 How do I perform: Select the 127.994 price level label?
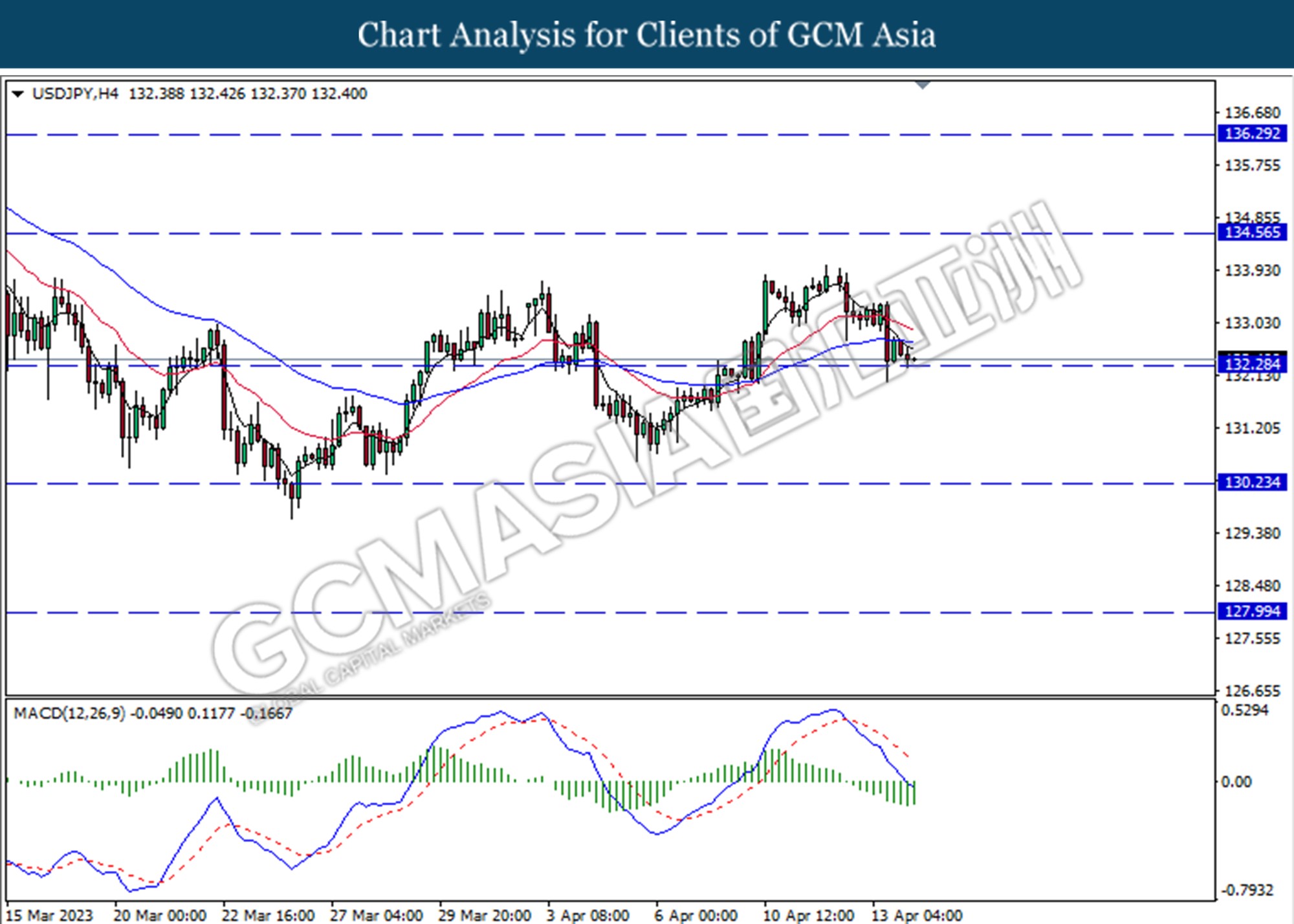[1252, 611]
